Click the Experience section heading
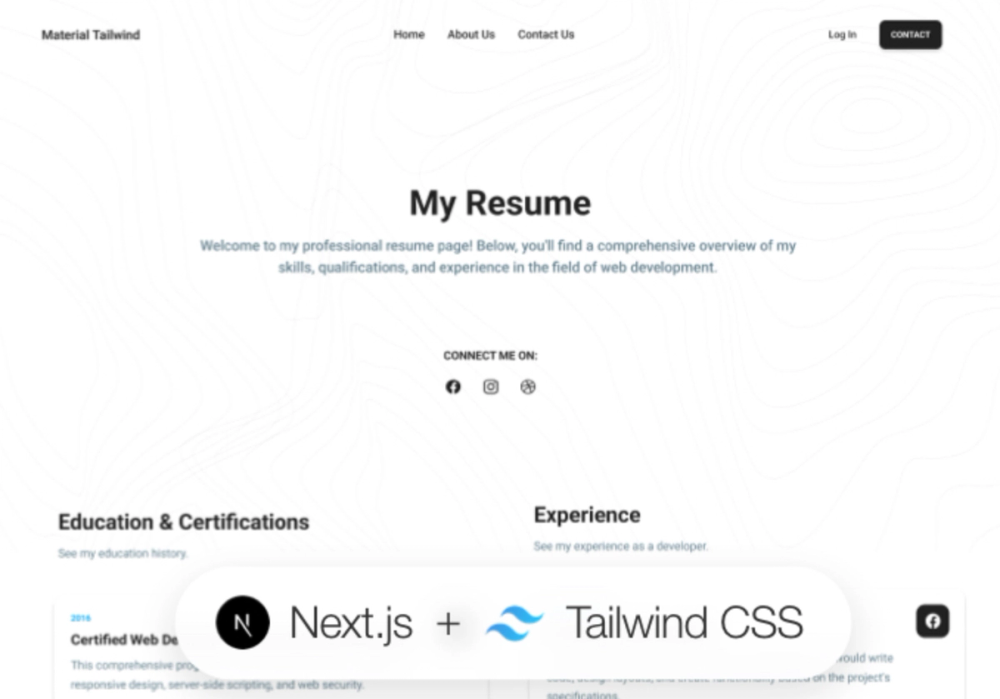This screenshot has width=1000, height=699. (587, 515)
